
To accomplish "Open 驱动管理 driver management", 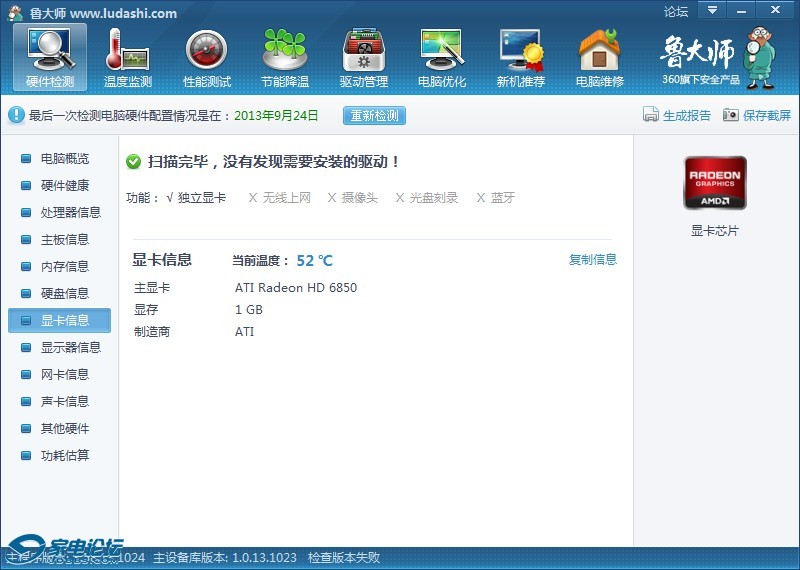I will click(x=364, y=57).
